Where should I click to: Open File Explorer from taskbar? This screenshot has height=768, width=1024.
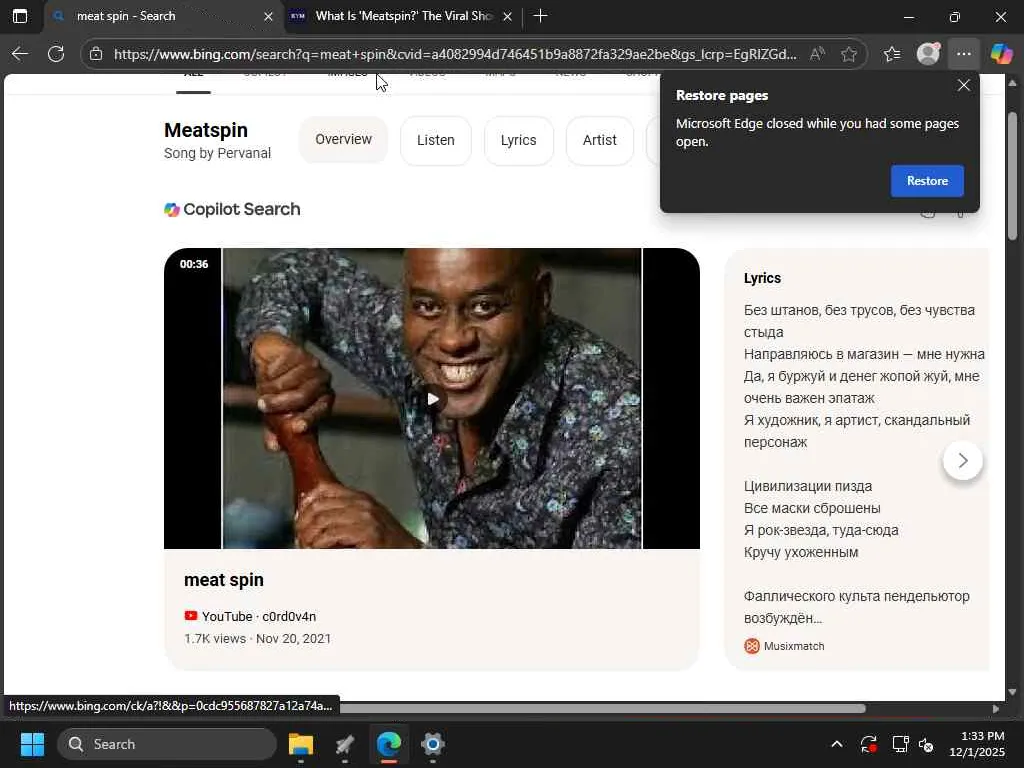click(301, 744)
